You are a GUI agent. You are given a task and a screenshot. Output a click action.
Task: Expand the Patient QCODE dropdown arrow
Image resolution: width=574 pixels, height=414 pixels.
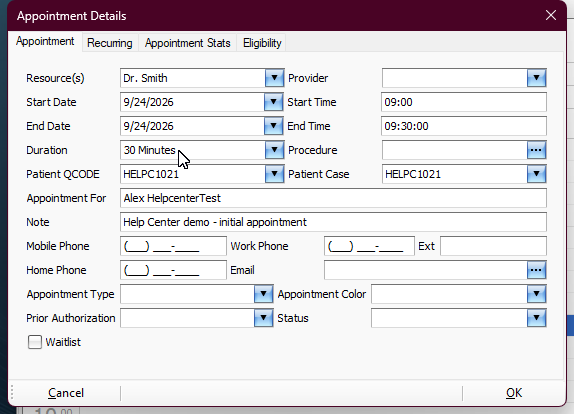[x=274, y=174]
